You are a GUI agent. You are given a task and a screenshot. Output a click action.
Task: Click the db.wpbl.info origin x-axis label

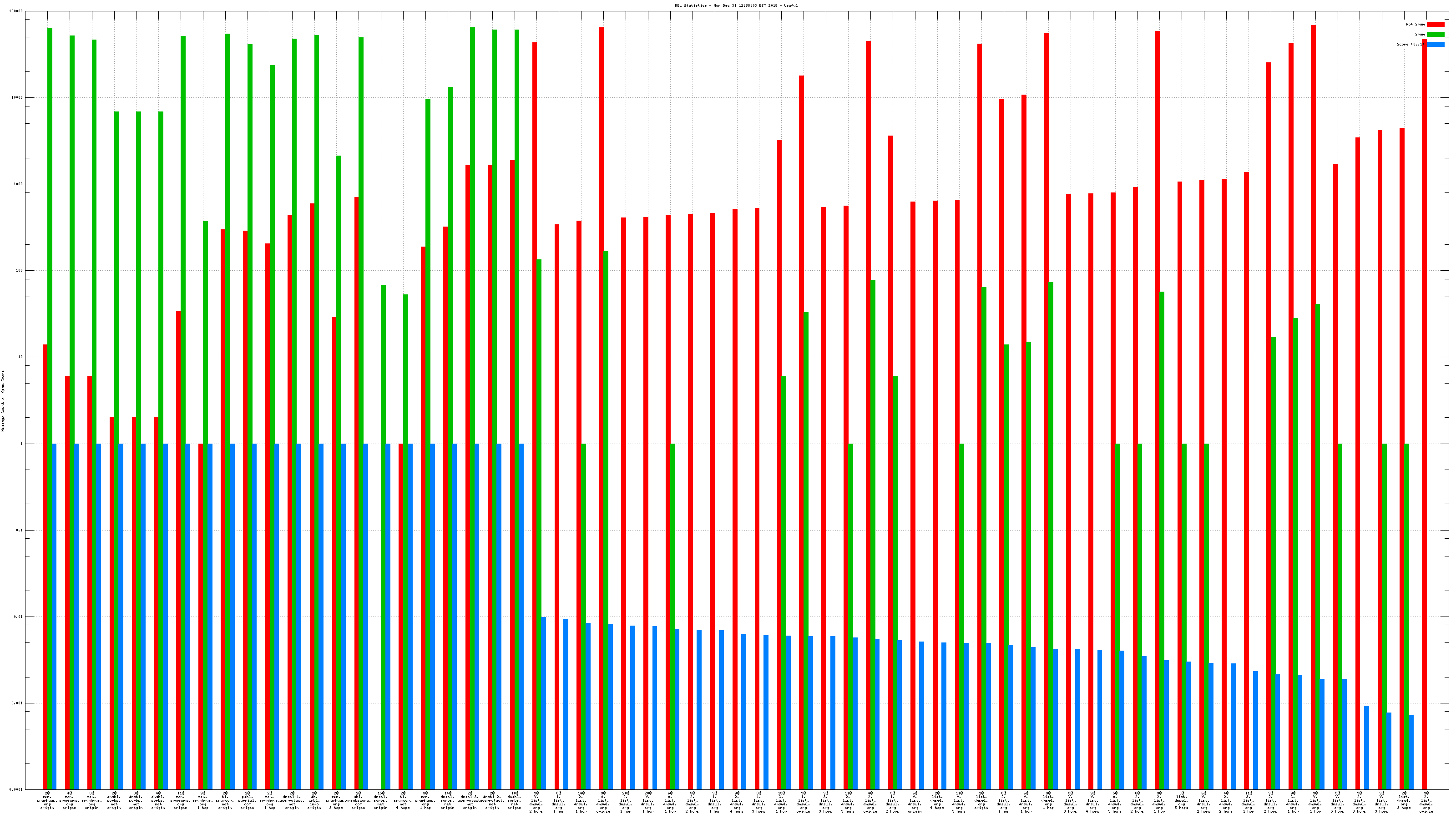pyautogui.click(x=314, y=800)
